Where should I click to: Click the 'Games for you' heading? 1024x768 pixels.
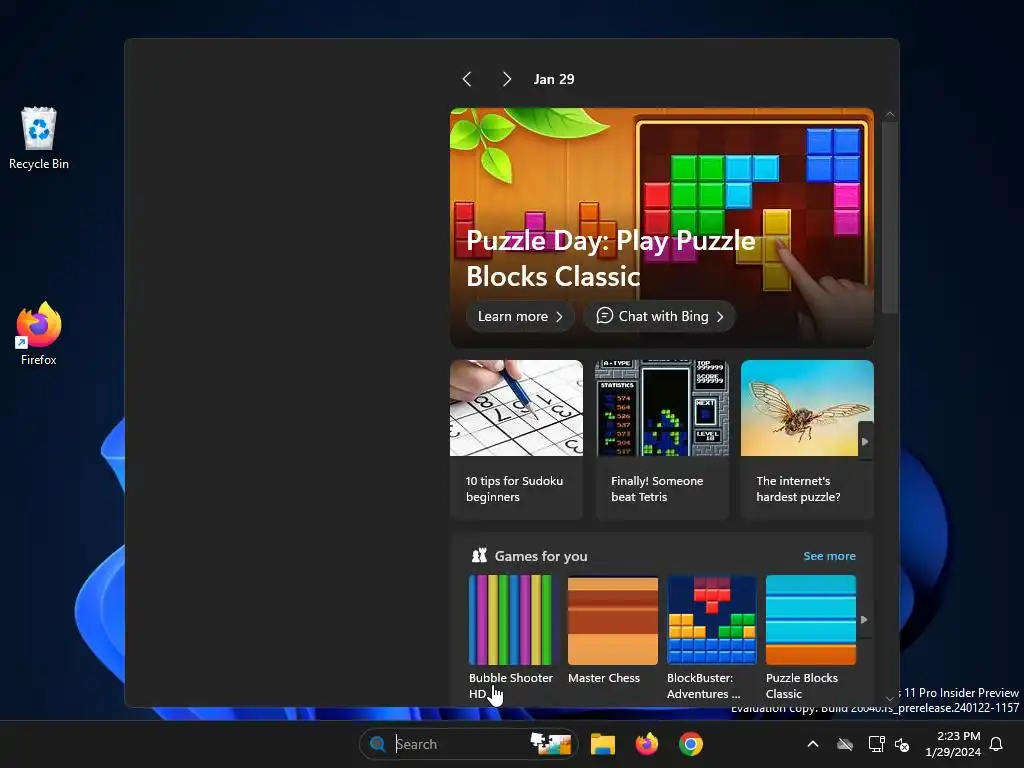(541, 556)
